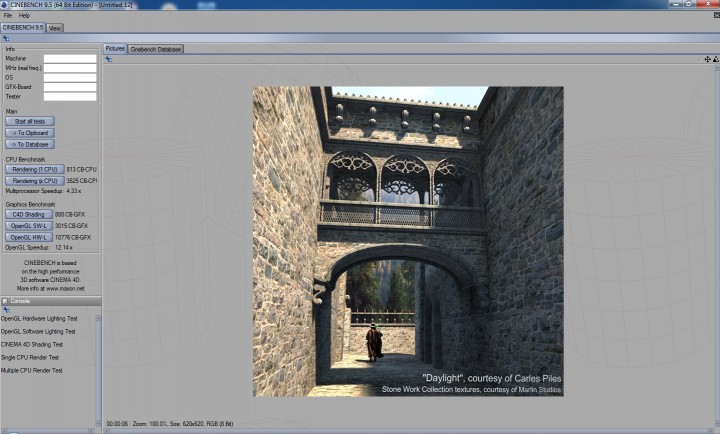Screen dimensions: 720x434
Task: Run the OpenGL HW-L test
Action: pos(28,237)
